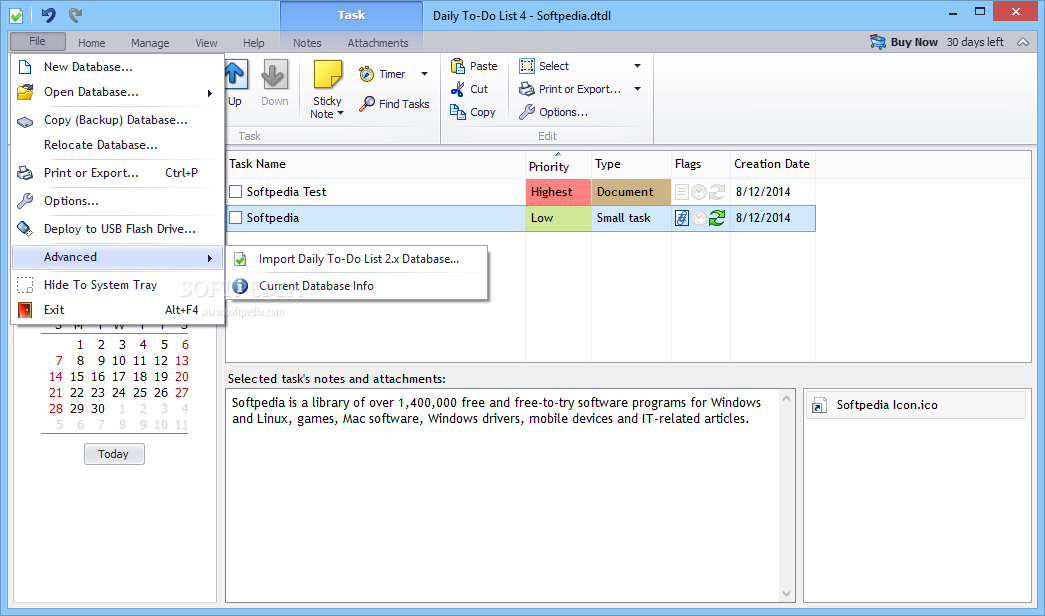1045x616 pixels.
Task: Check the Softpedia Test task checkbox
Action: [x=235, y=191]
